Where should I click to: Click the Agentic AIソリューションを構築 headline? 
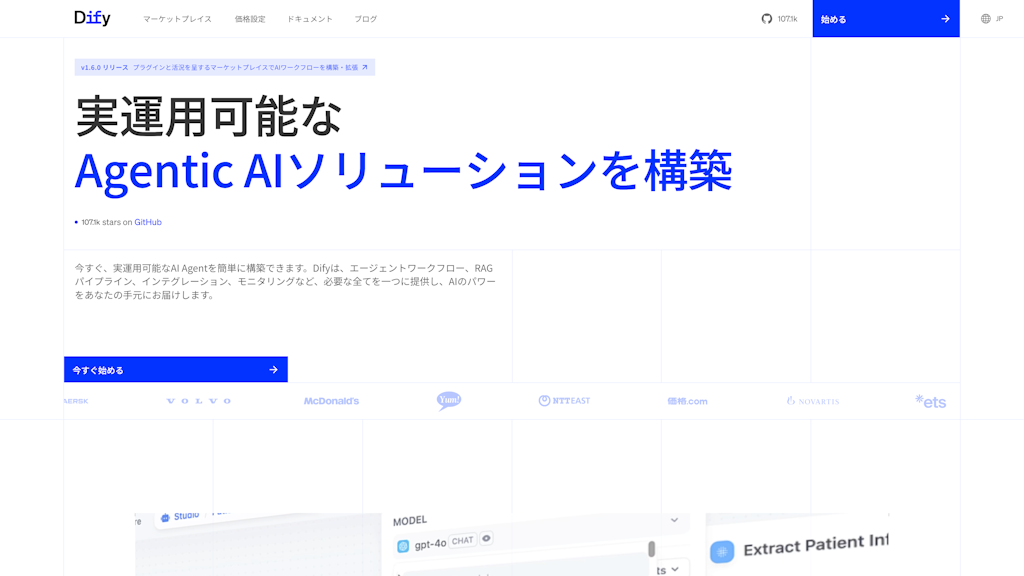point(404,170)
